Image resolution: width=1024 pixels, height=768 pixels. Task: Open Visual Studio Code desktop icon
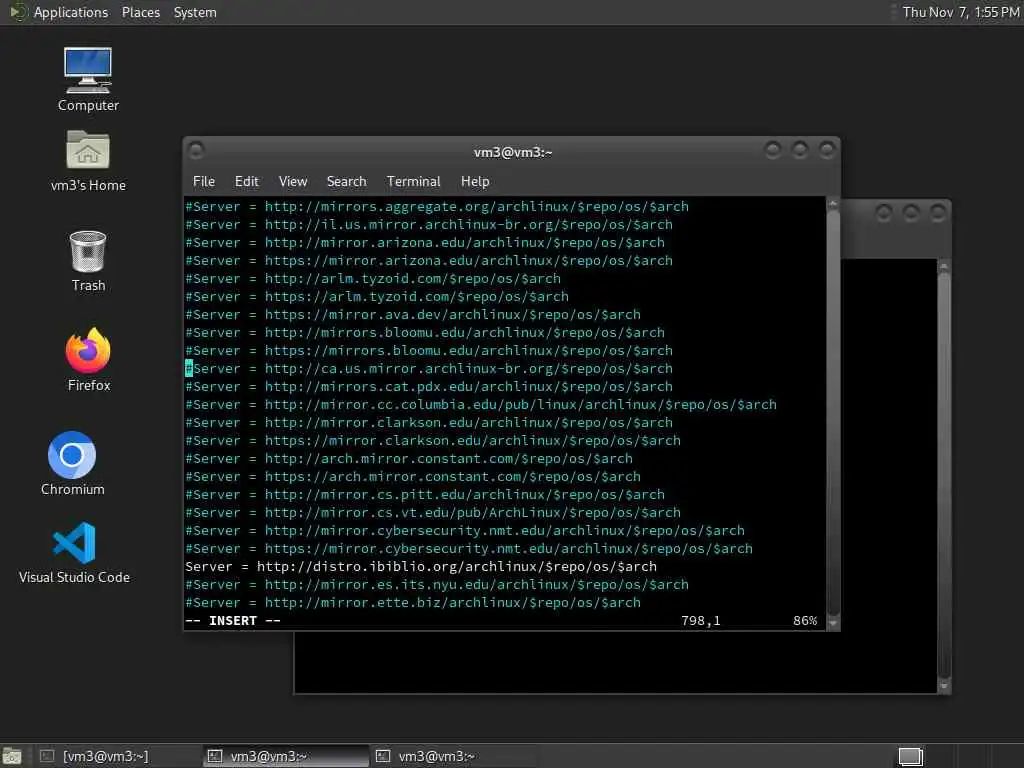tap(74, 552)
